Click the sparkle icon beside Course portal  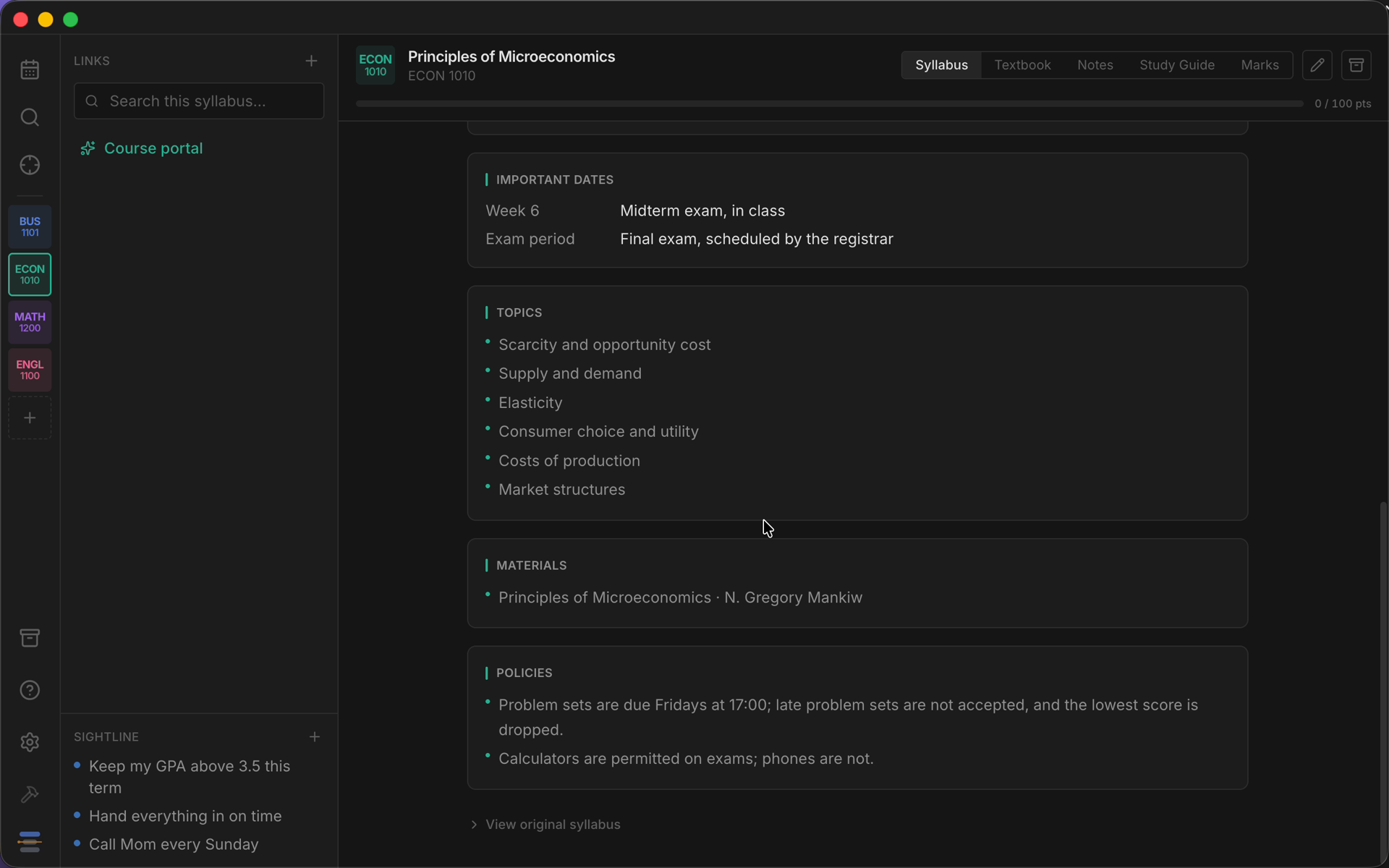pos(88,148)
